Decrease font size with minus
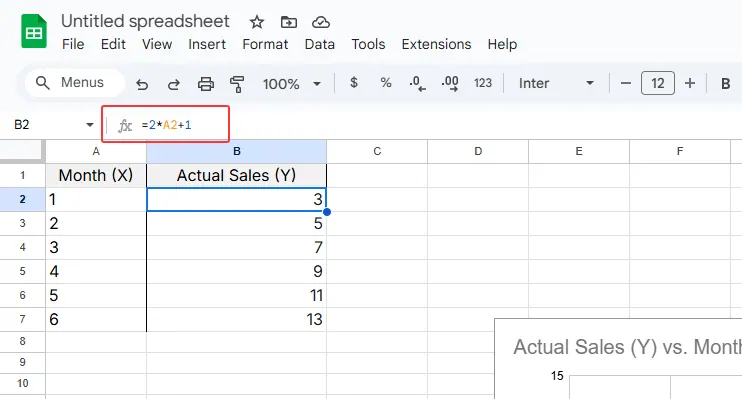 pyautogui.click(x=626, y=83)
